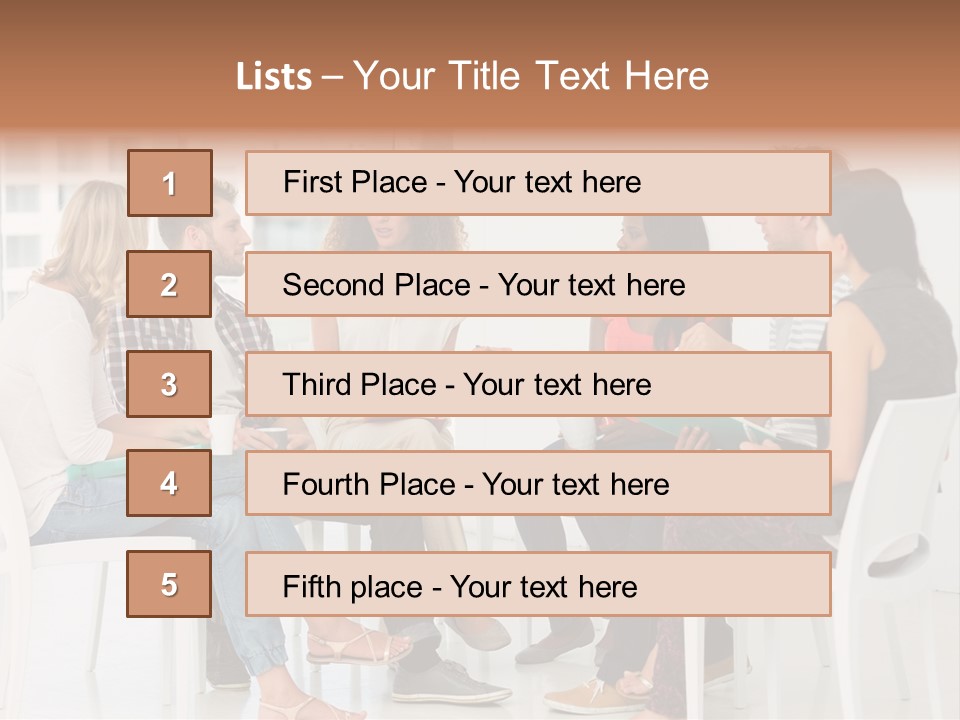The width and height of the screenshot is (960, 720).
Task: Click 'Second Place - Your text here' bar
Action: (x=538, y=285)
